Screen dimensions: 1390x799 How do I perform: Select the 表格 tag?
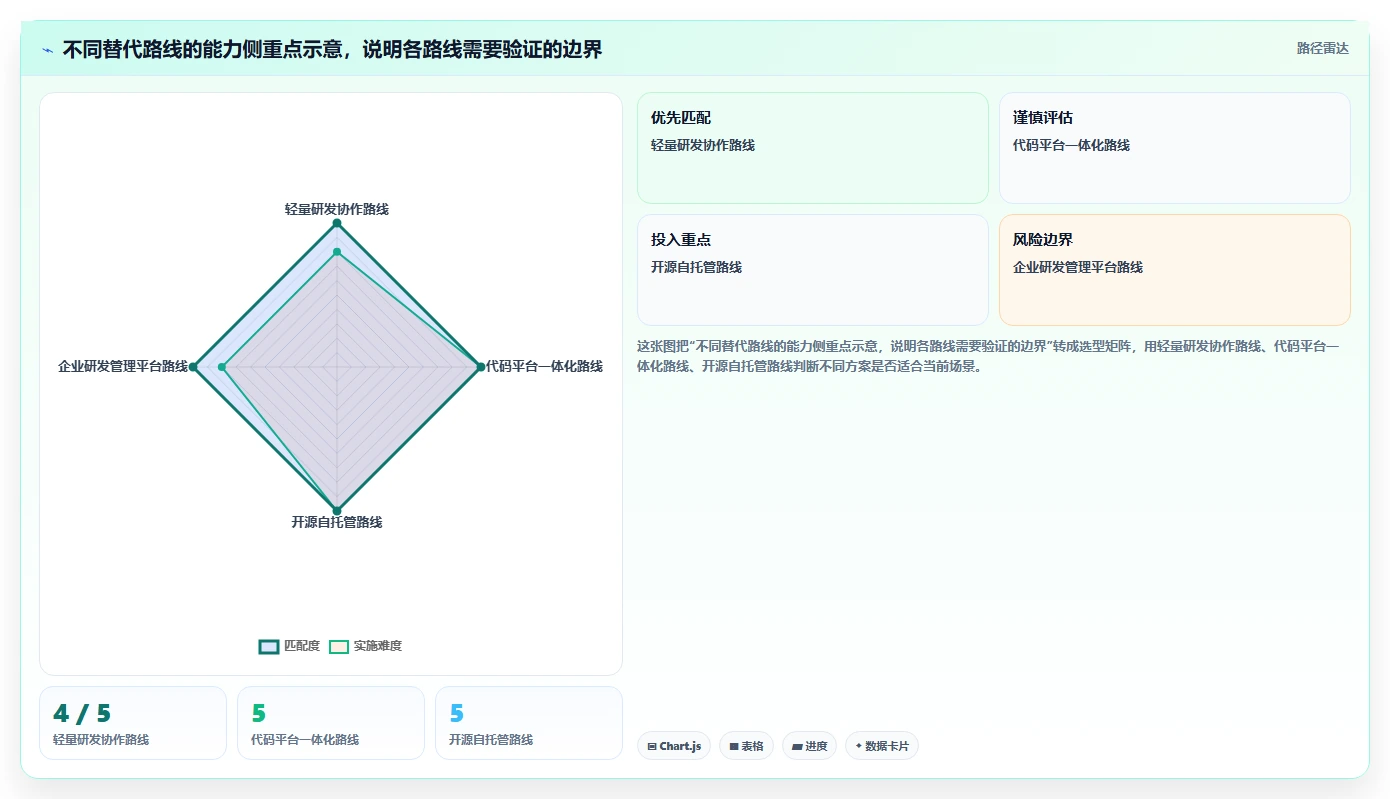pos(746,746)
